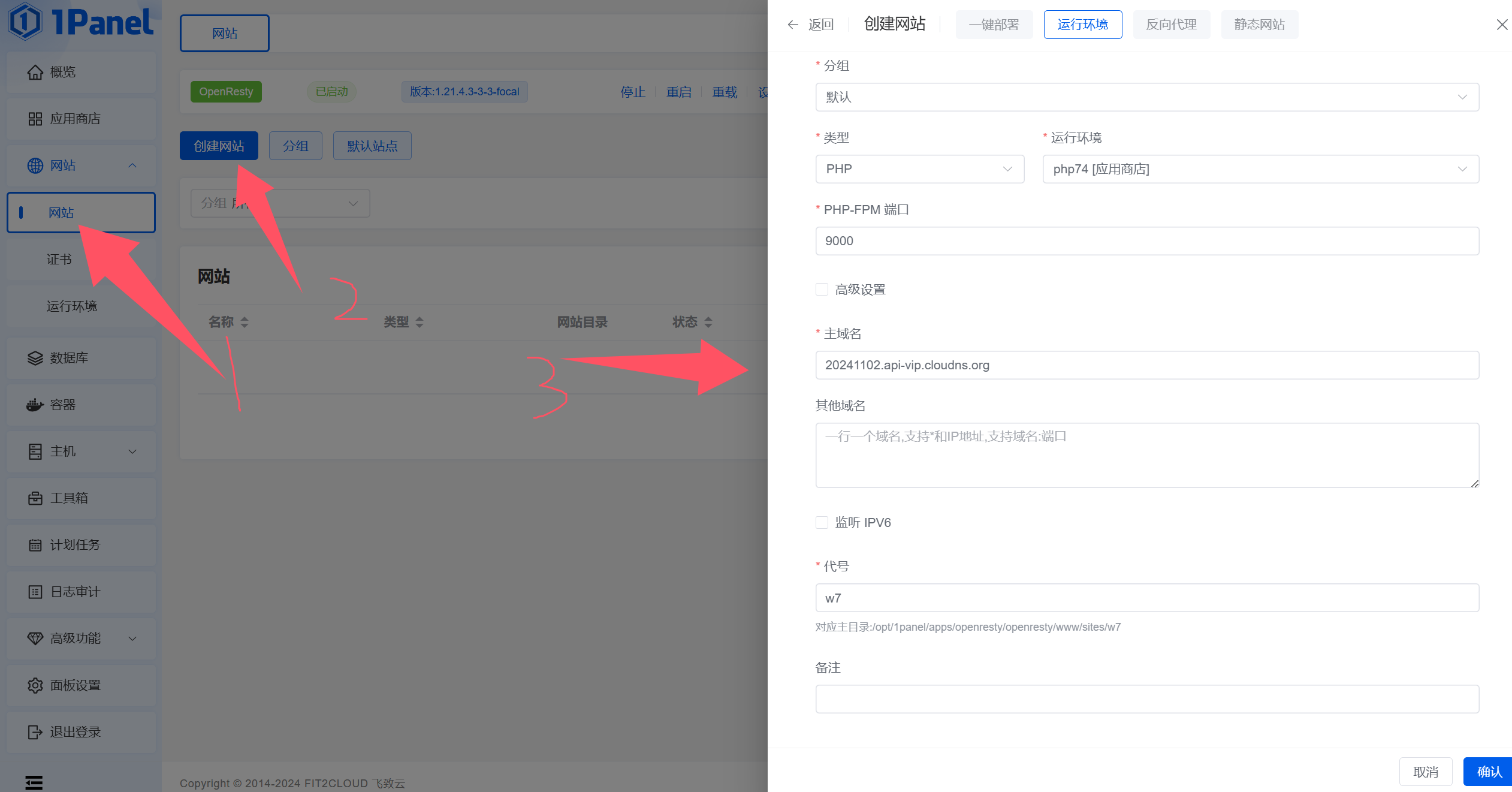
Task: Open scheduled tasks calendar icon
Action: [x=35, y=545]
